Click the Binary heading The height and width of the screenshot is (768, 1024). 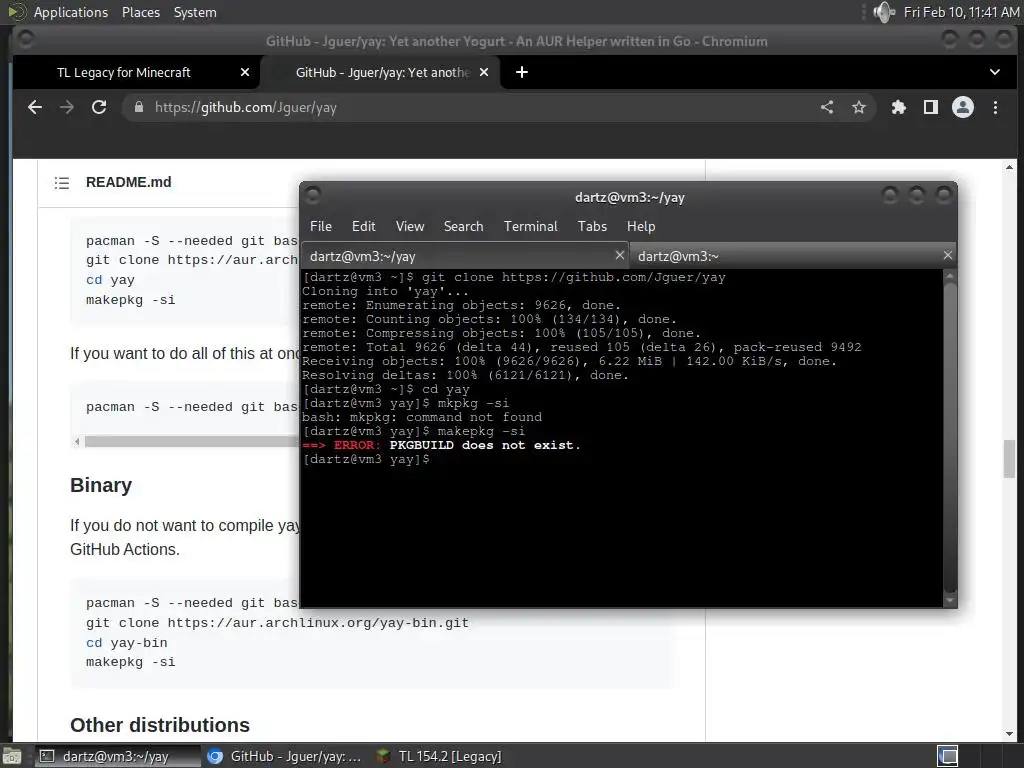pos(101,485)
